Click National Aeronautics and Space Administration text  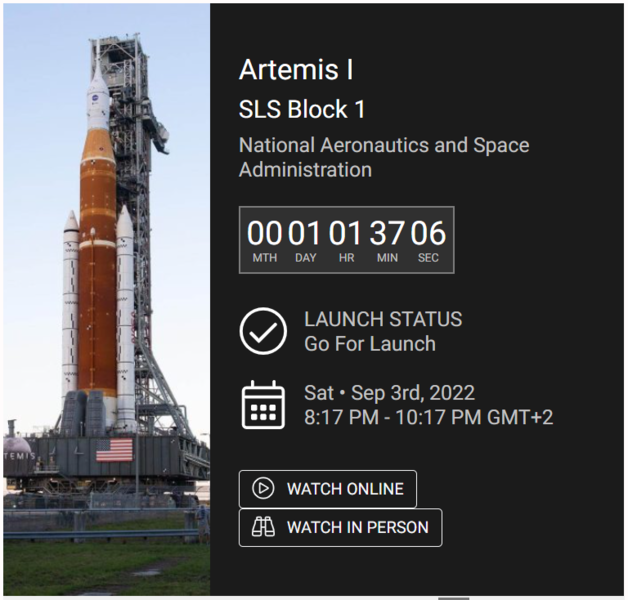point(384,157)
